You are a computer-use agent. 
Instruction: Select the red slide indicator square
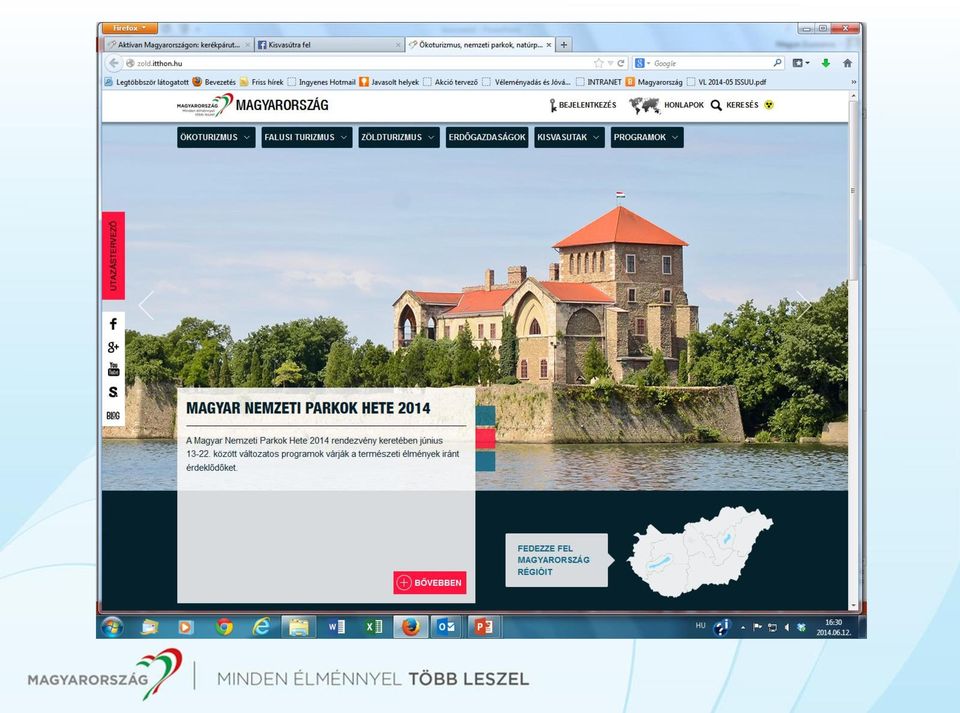[486, 438]
